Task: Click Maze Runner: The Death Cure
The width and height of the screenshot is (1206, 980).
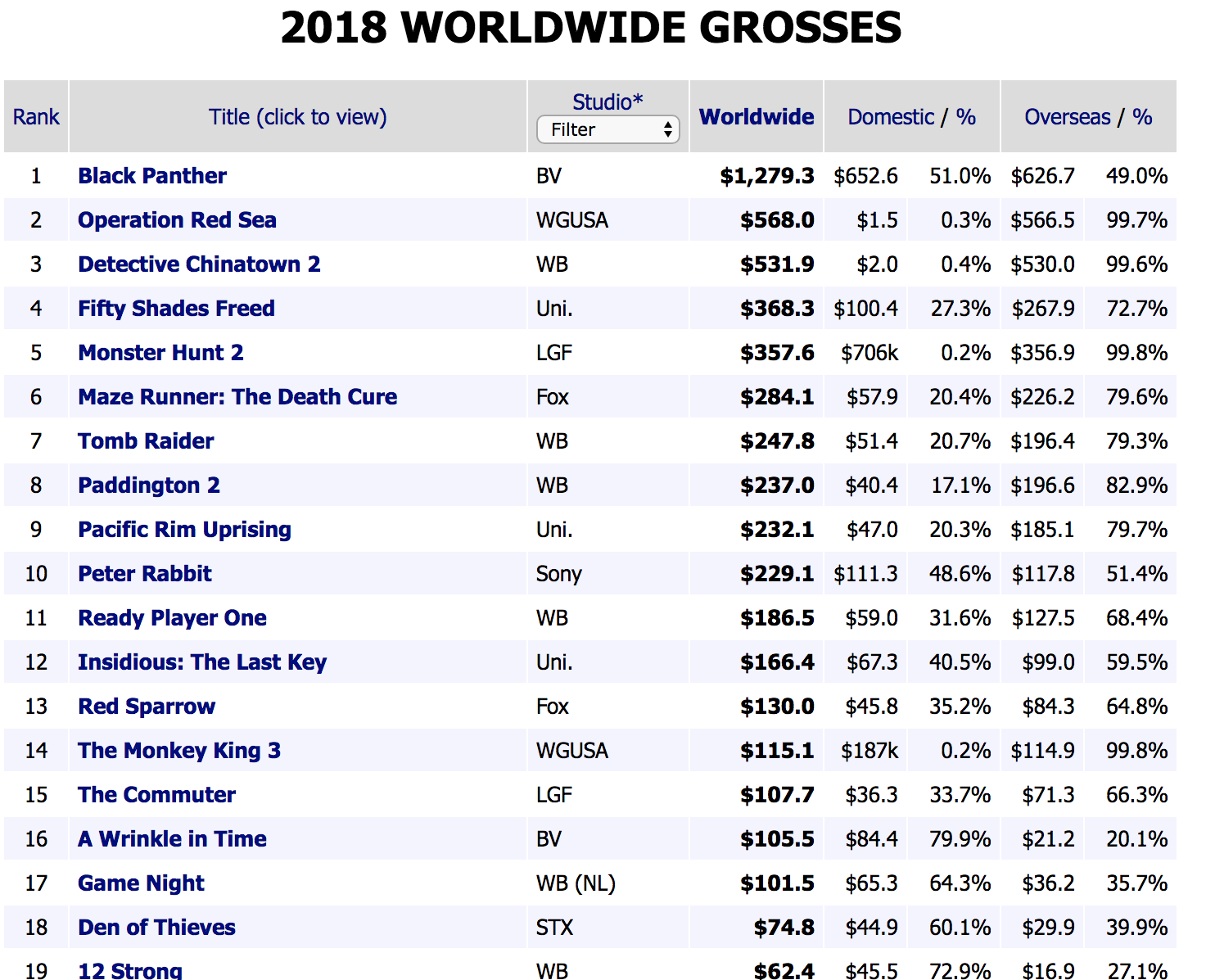Action: click(x=237, y=396)
